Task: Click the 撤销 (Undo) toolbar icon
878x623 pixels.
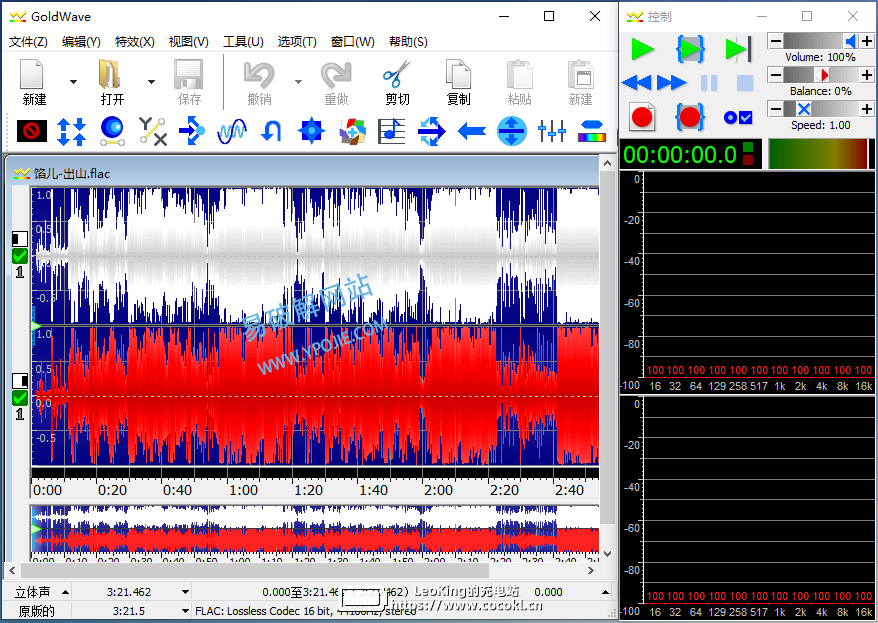Action: (x=259, y=75)
